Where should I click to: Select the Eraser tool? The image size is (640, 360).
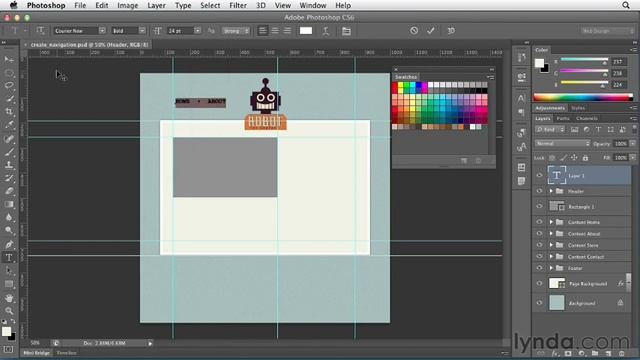[9, 191]
